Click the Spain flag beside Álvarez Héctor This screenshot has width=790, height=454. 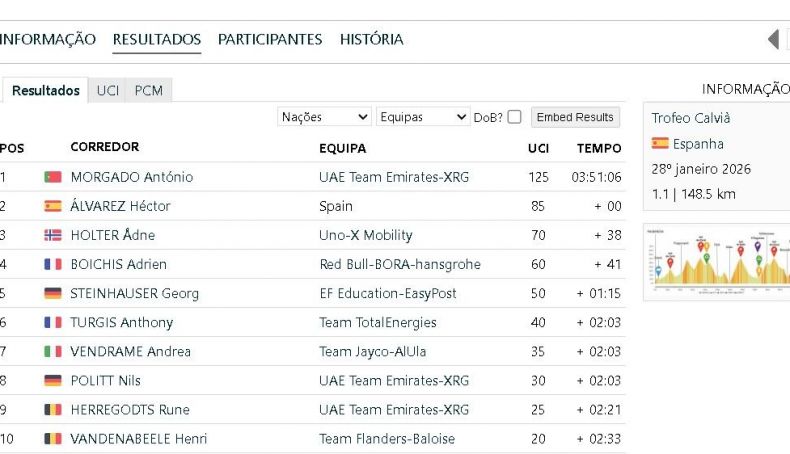(x=53, y=206)
